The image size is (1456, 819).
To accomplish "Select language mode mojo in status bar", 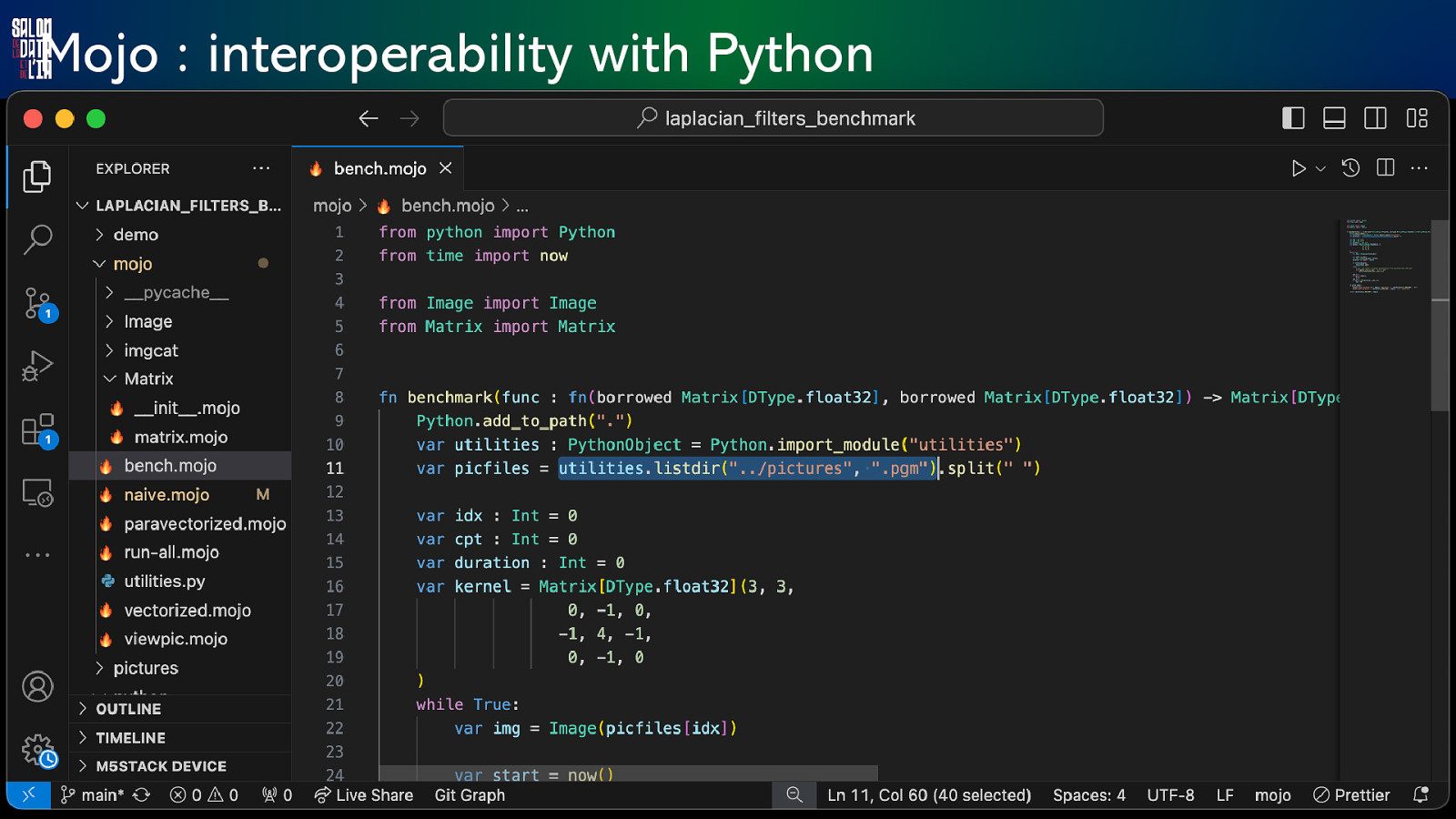I will (1272, 795).
